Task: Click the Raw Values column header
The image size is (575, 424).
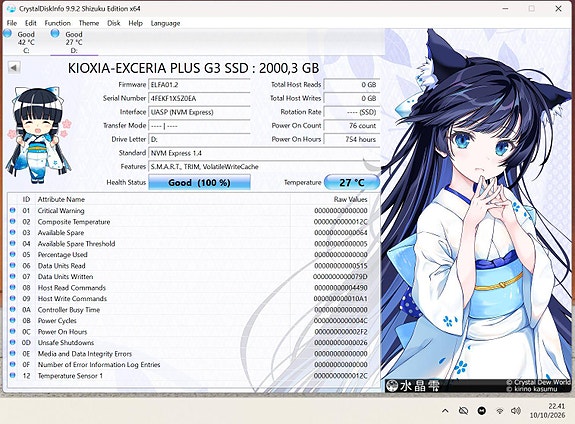Action: 350,200
